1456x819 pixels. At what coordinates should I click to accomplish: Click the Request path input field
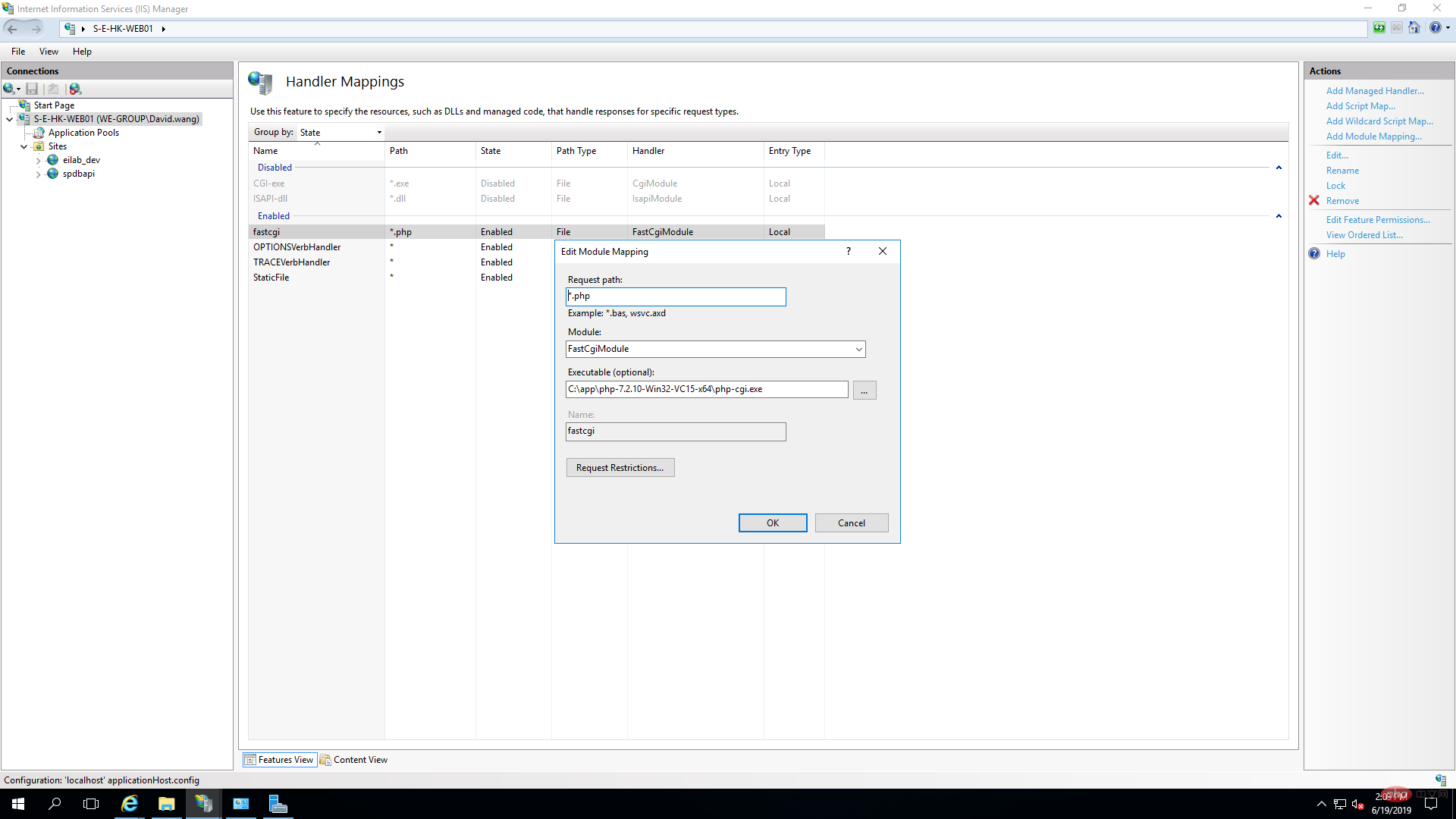[676, 296]
